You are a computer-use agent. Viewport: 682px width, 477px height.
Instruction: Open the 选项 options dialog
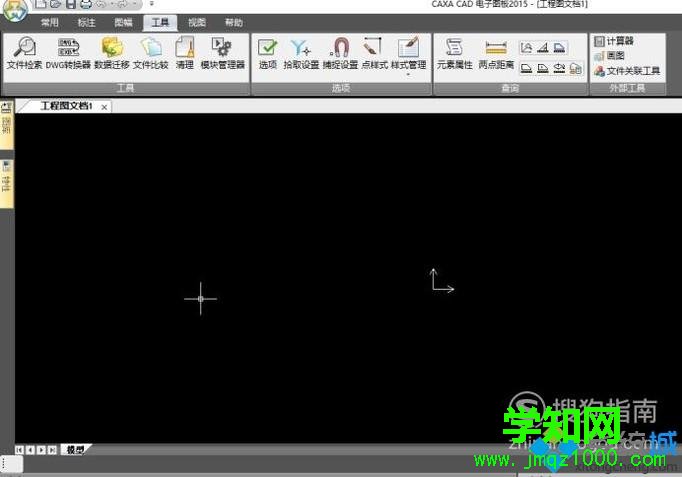coord(267,53)
